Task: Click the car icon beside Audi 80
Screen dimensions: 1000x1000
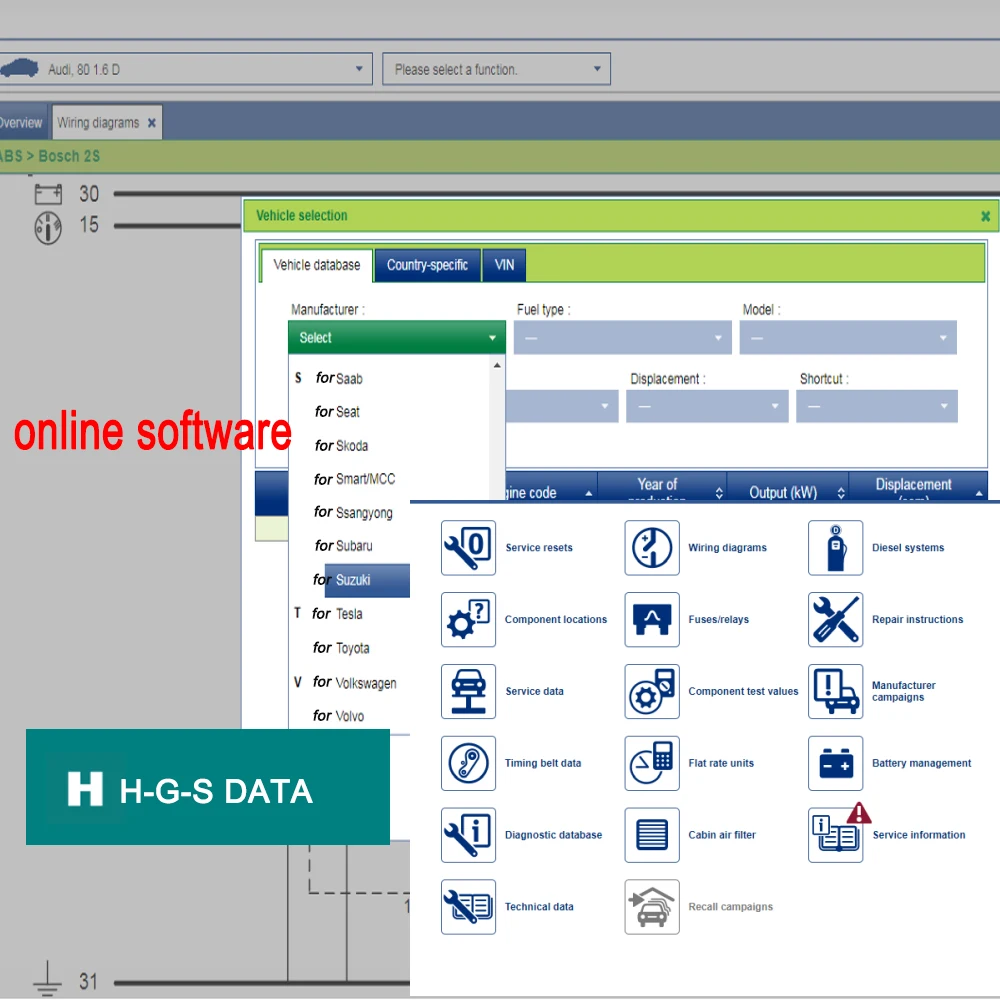Action: 19,68
